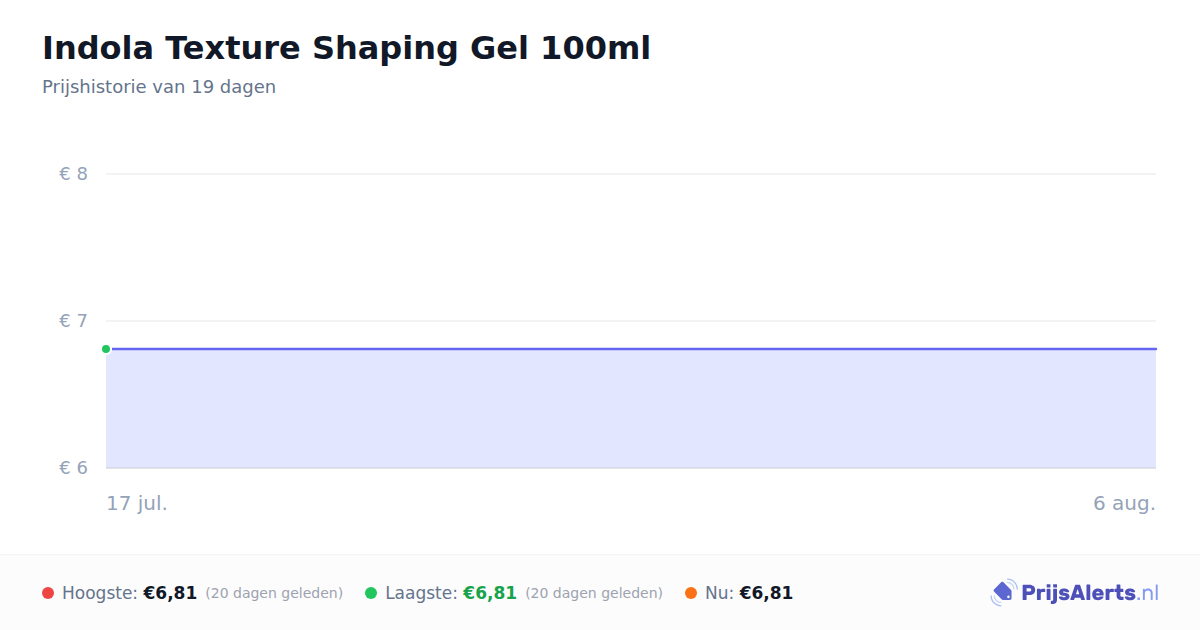Click the 17 jul. date label
1200x630 pixels.
137,503
